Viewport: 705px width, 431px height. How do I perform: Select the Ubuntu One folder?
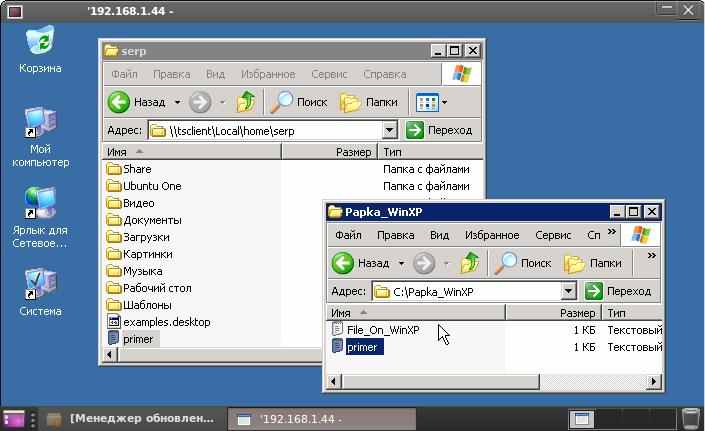(x=144, y=186)
